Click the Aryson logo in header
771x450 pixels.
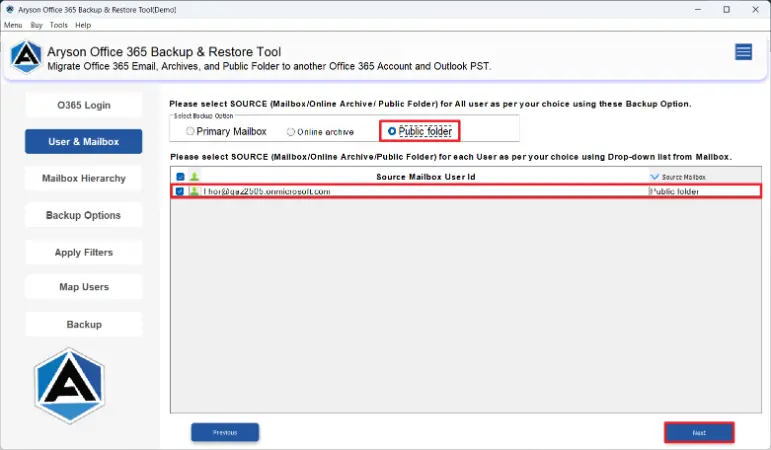pos(26,58)
